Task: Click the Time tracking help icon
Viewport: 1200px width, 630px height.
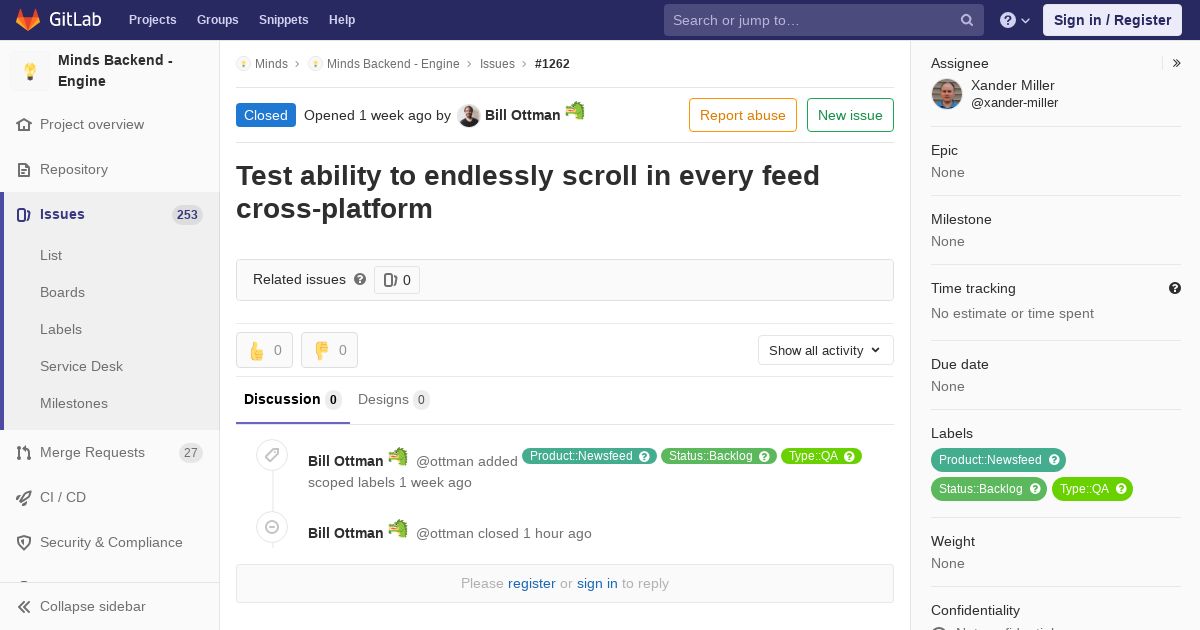Action: coord(1175,288)
